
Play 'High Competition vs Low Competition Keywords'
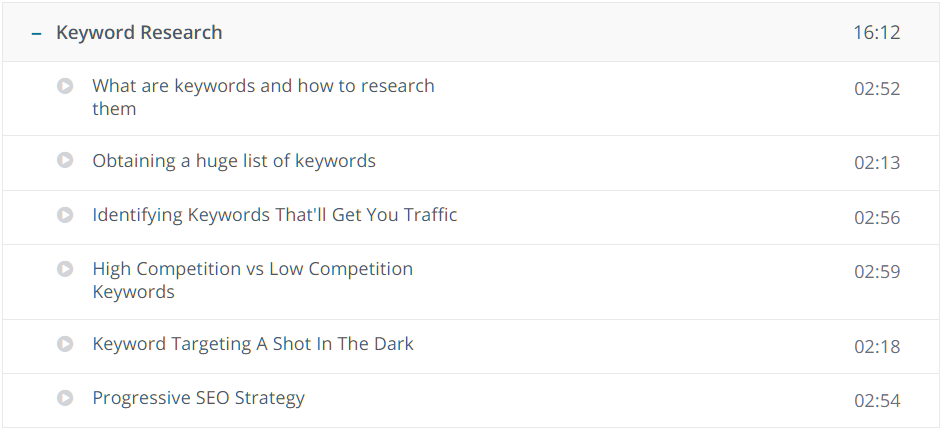tap(65, 268)
